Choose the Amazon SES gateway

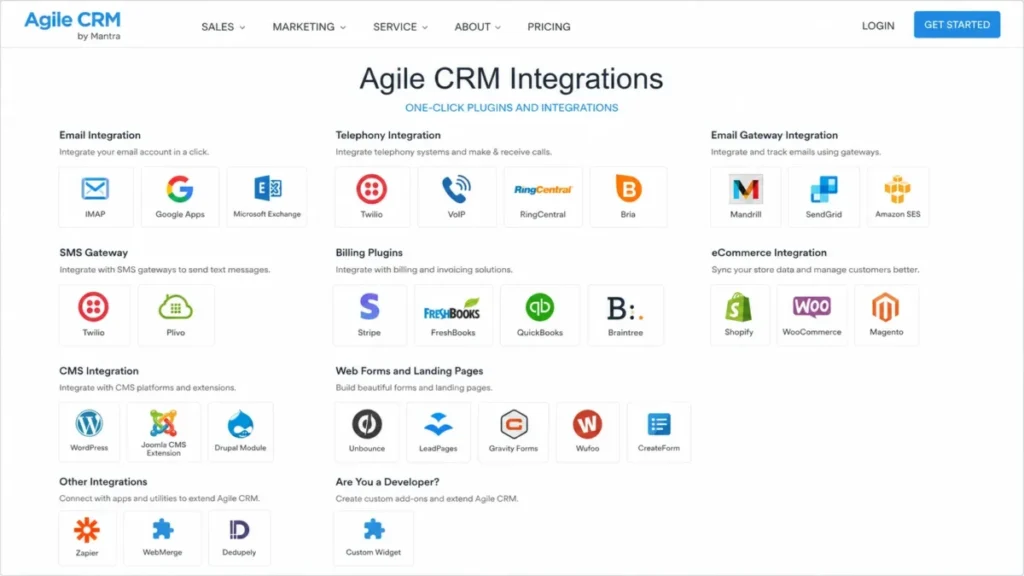[x=898, y=197]
